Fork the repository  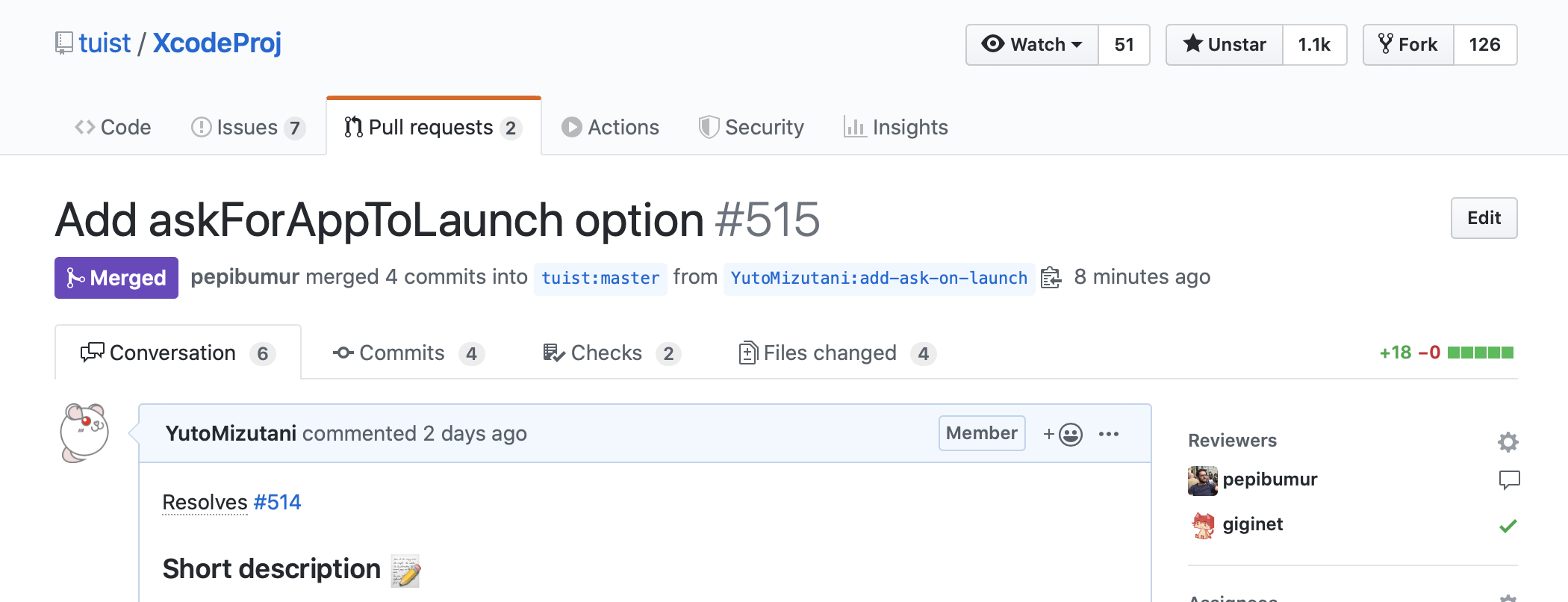[x=1408, y=45]
